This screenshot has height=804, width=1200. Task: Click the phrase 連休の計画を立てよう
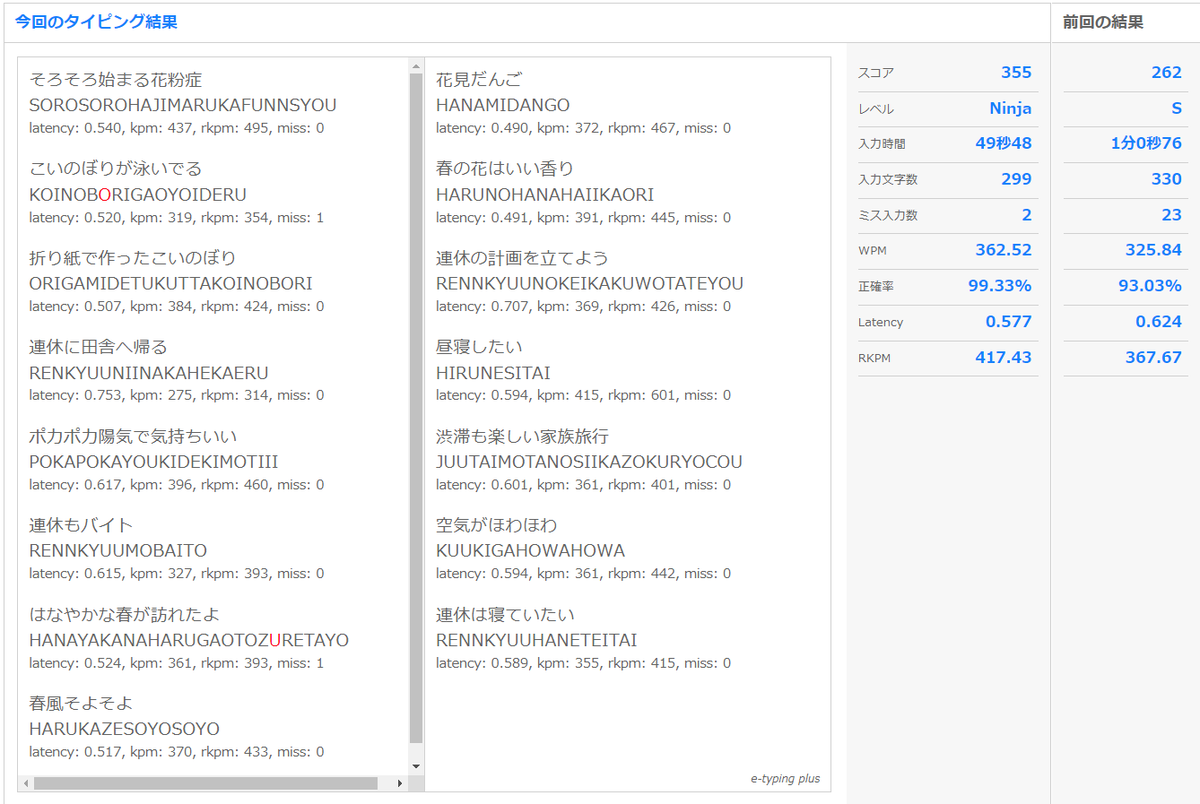tap(522, 257)
